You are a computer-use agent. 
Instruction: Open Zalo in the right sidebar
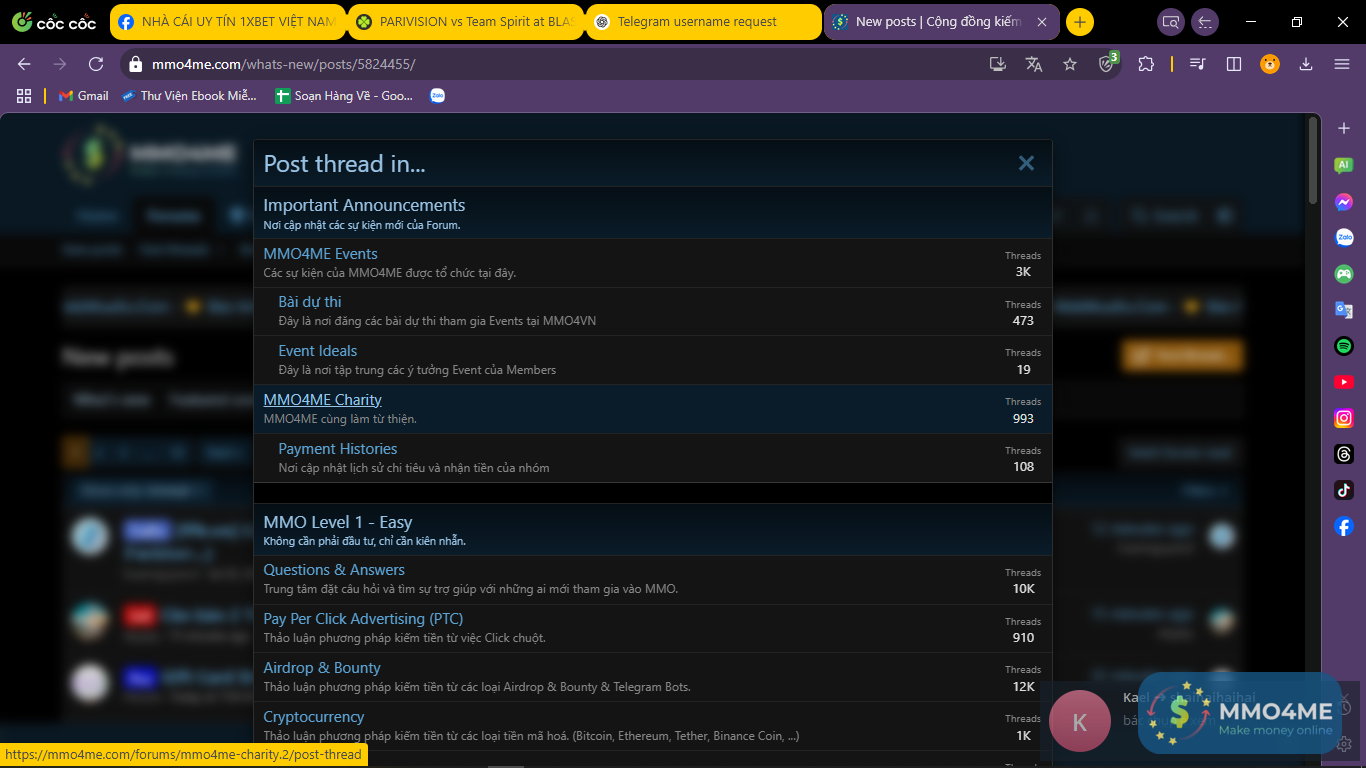pos(1344,238)
